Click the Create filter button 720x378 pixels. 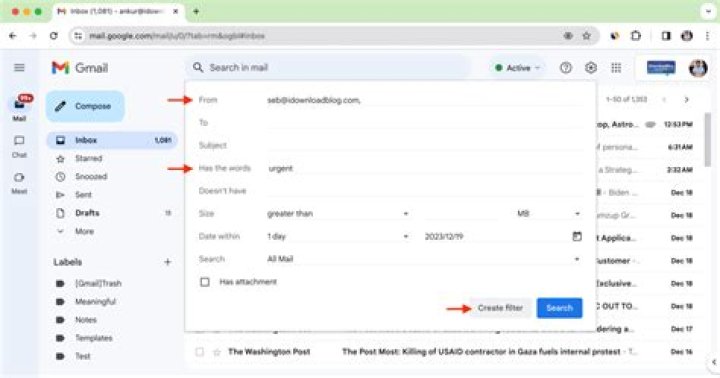pyautogui.click(x=500, y=308)
